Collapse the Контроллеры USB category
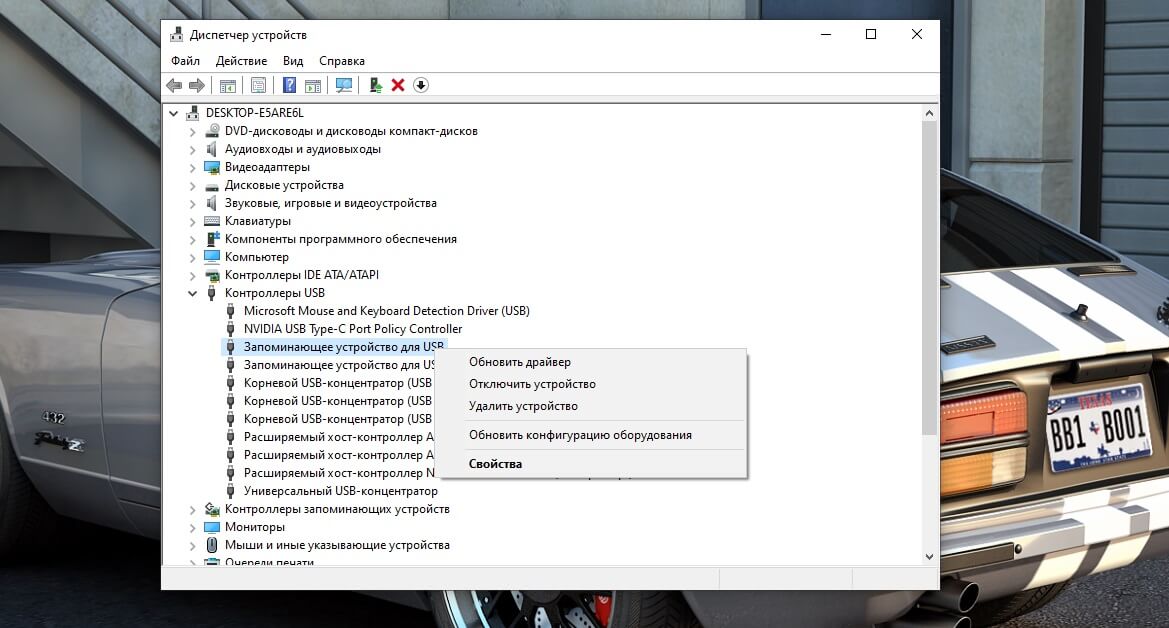 pyautogui.click(x=193, y=293)
